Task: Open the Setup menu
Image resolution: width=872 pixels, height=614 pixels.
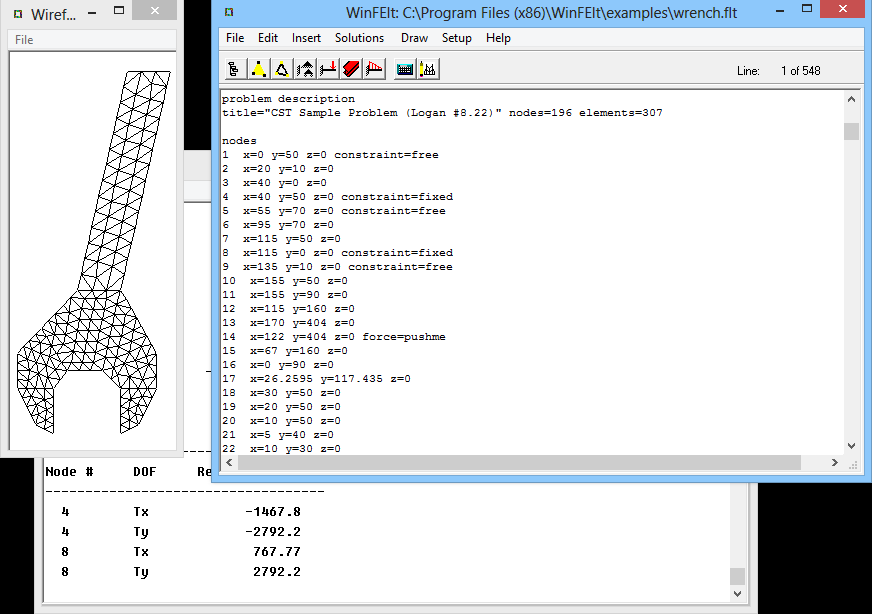Action: tap(457, 38)
